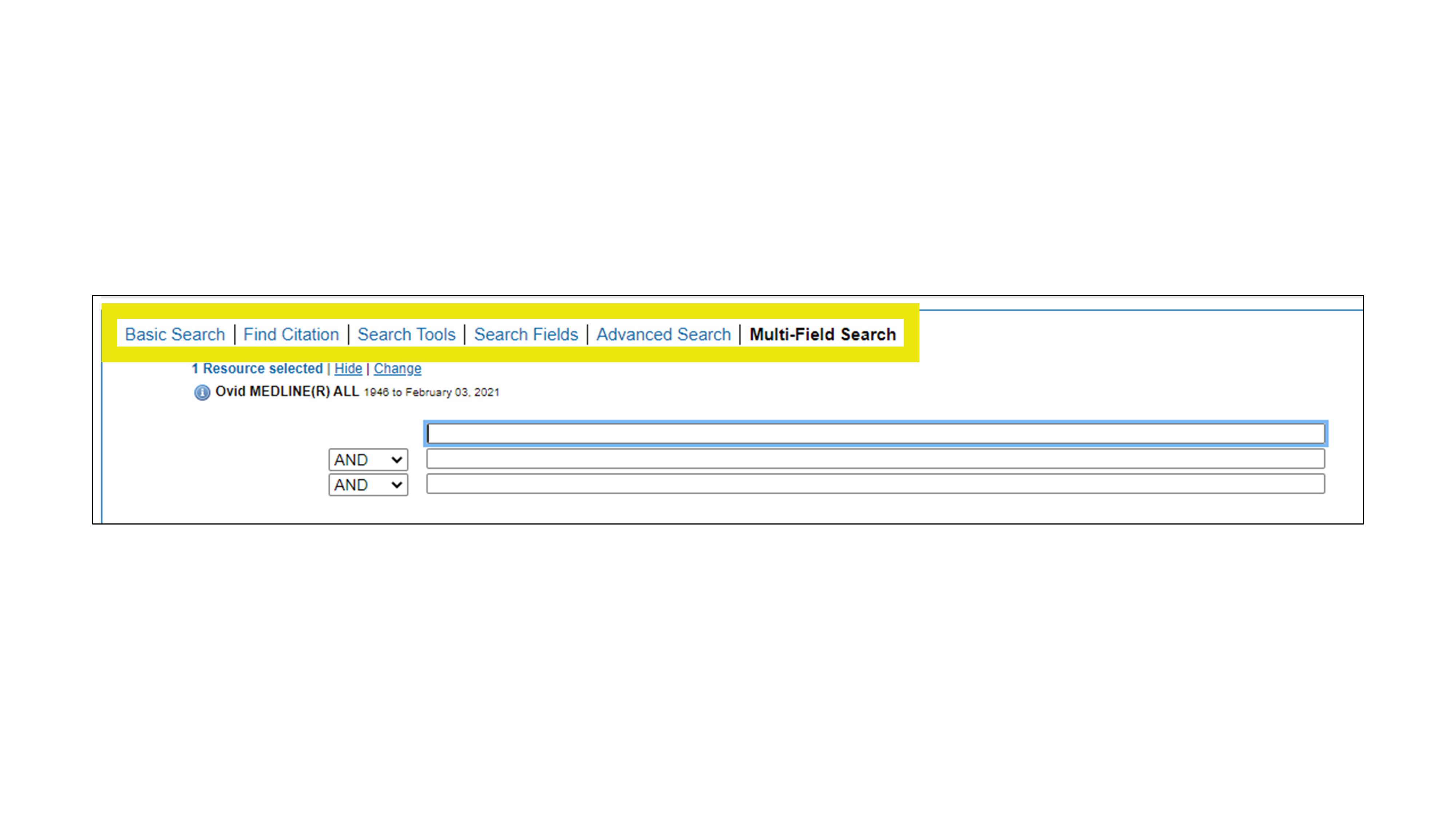
Task: Switch to the Find Citation tab
Action: [x=291, y=334]
